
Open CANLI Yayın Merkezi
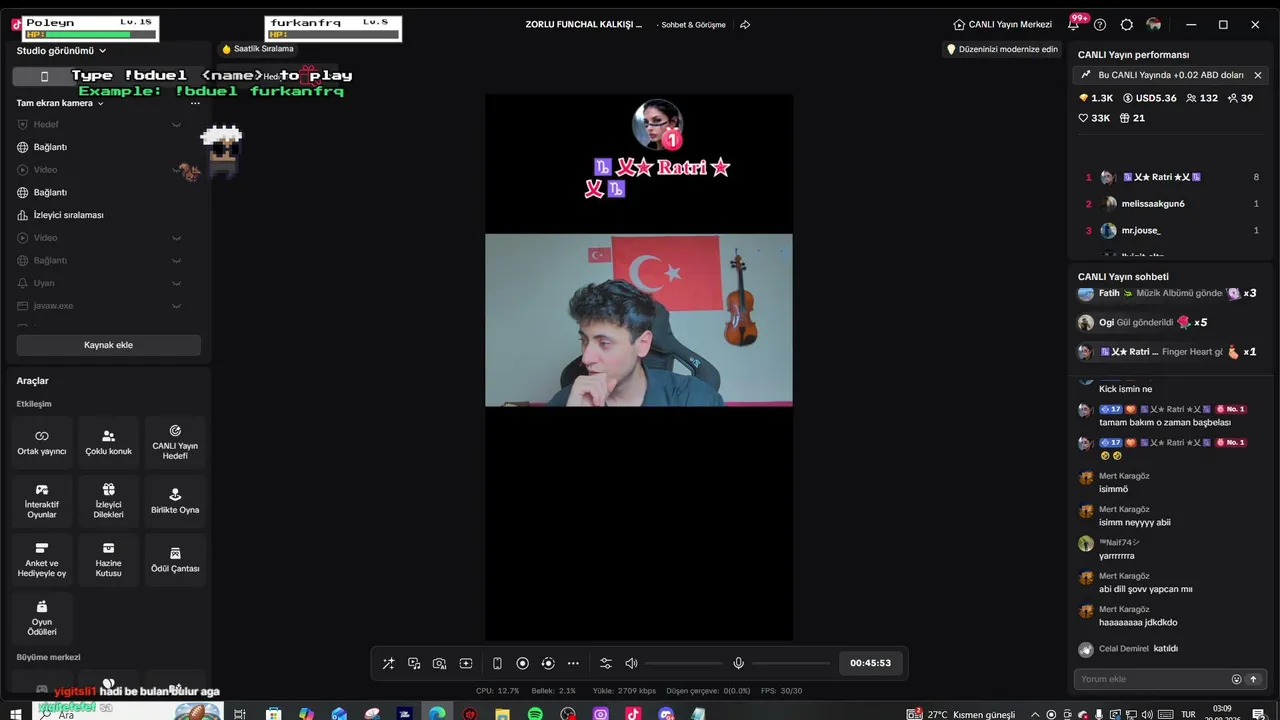tap(1002, 25)
